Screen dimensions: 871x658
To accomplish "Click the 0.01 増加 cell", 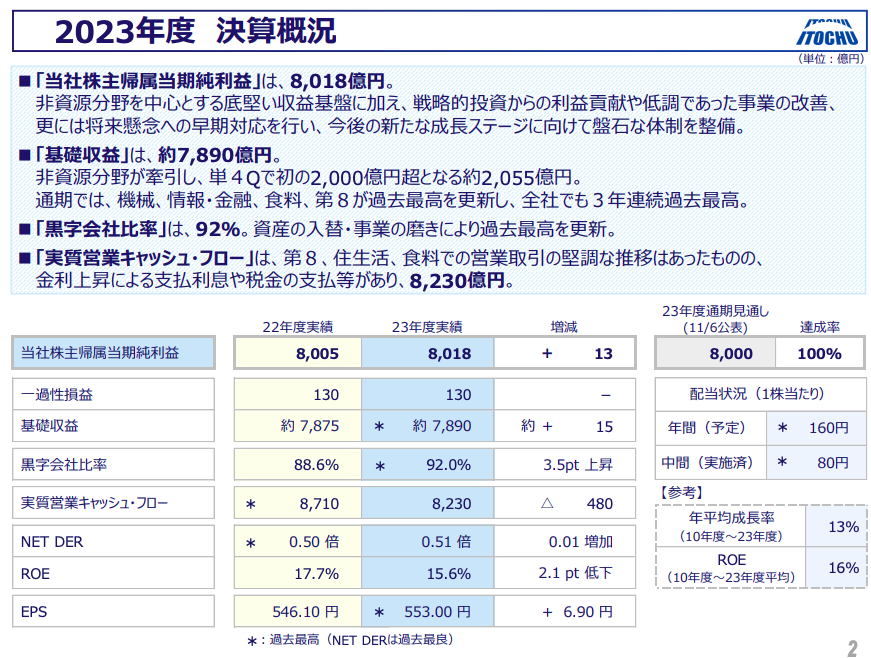I will [564, 541].
